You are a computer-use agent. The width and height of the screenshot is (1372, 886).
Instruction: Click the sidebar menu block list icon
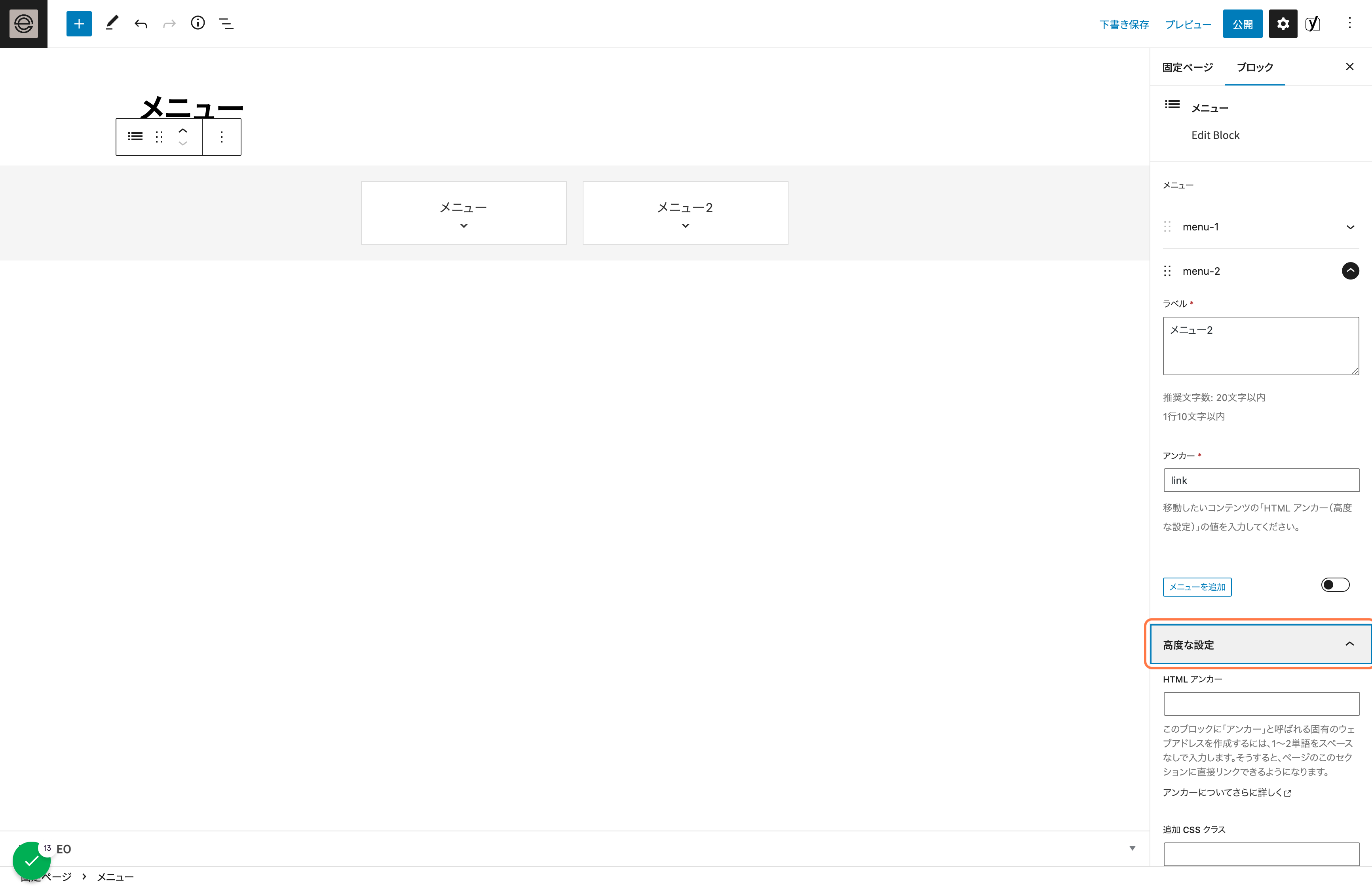1172,105
